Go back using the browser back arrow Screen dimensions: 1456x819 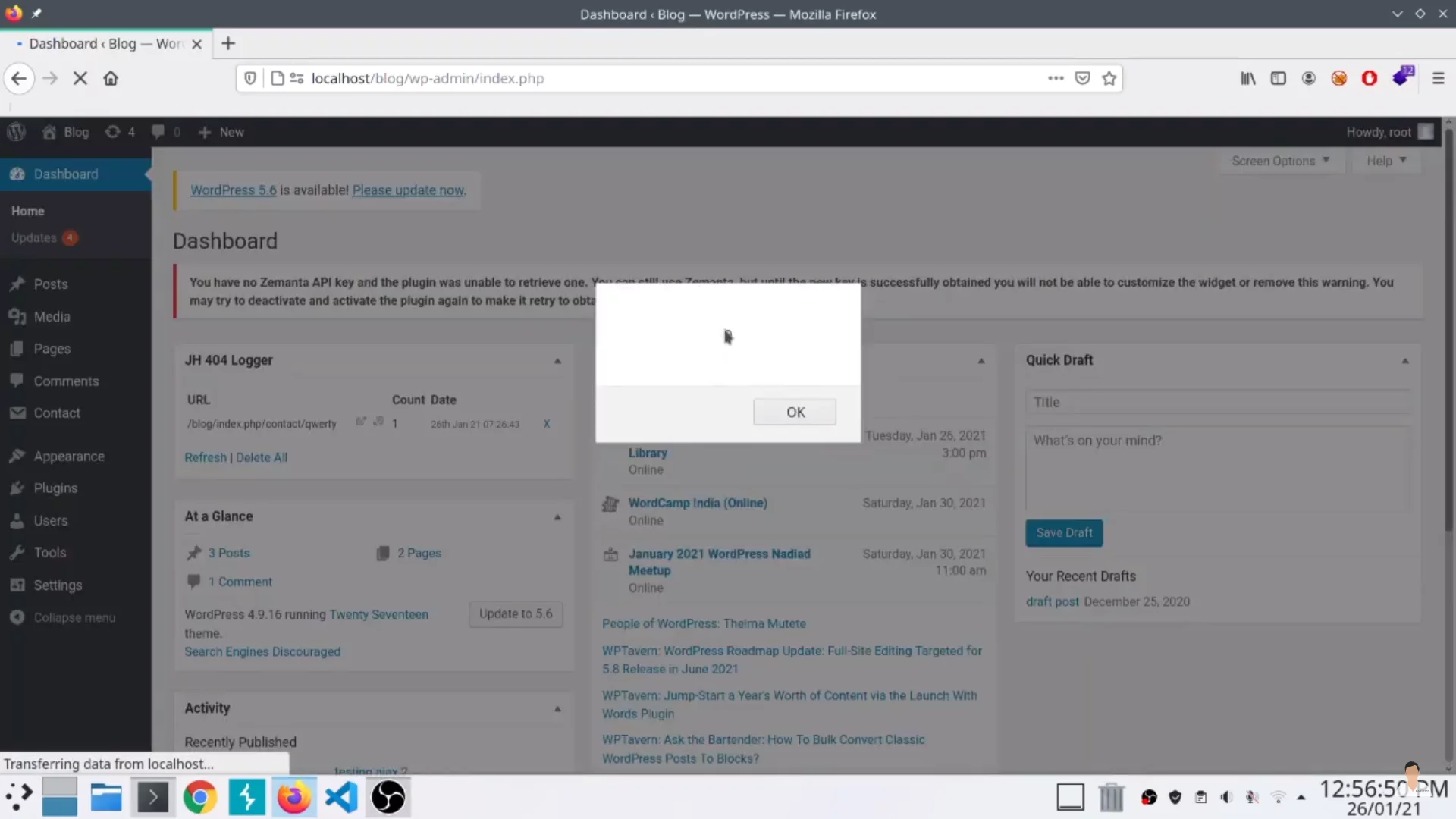(x=19, y=78)
